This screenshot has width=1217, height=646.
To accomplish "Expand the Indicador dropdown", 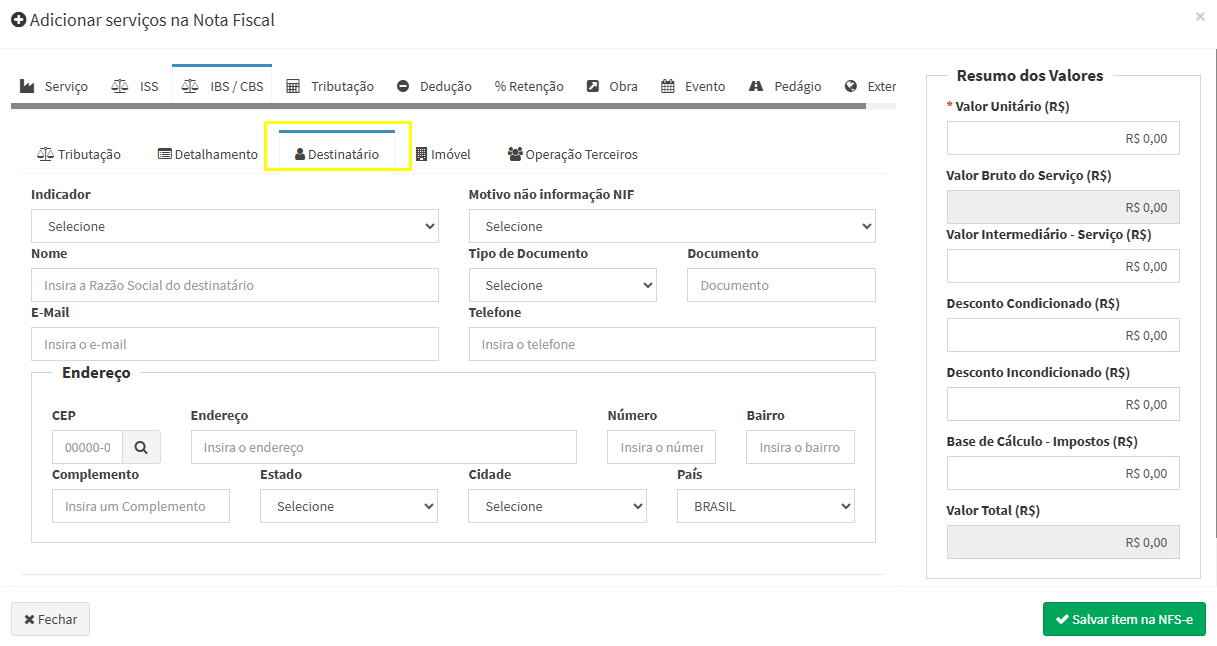I will click(235, 226).
